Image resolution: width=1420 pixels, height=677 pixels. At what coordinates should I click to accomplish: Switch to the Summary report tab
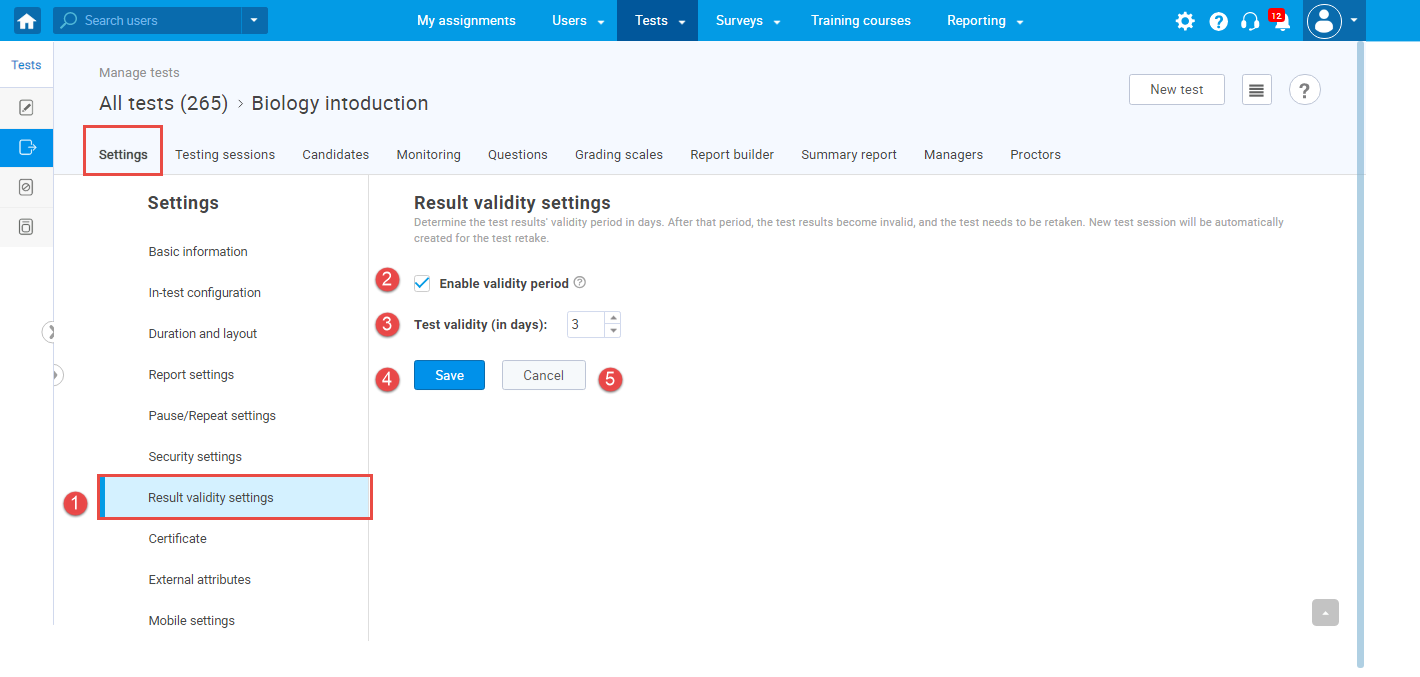click(849, 154)
